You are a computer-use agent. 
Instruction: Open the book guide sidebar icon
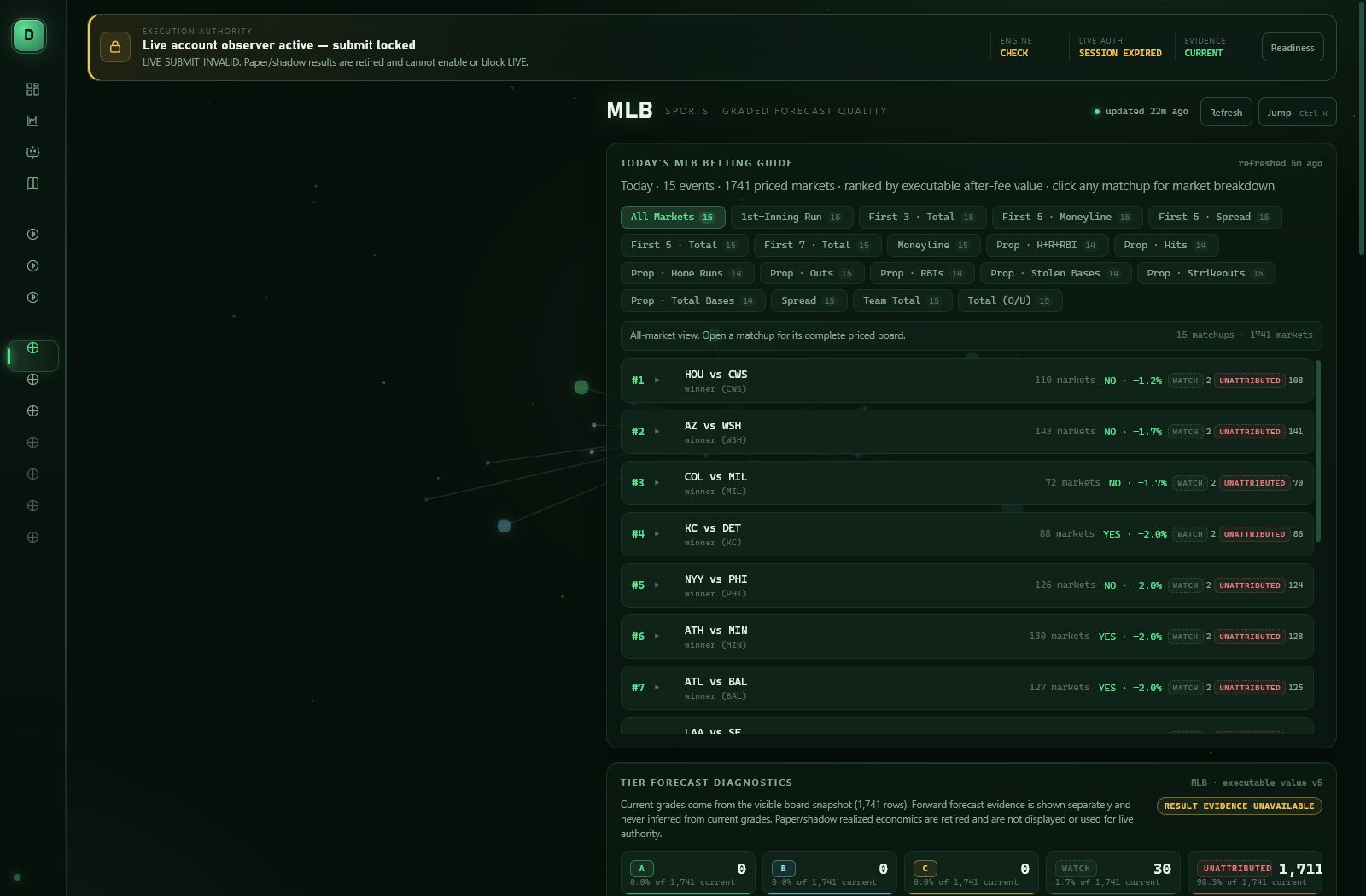point(32,183)
